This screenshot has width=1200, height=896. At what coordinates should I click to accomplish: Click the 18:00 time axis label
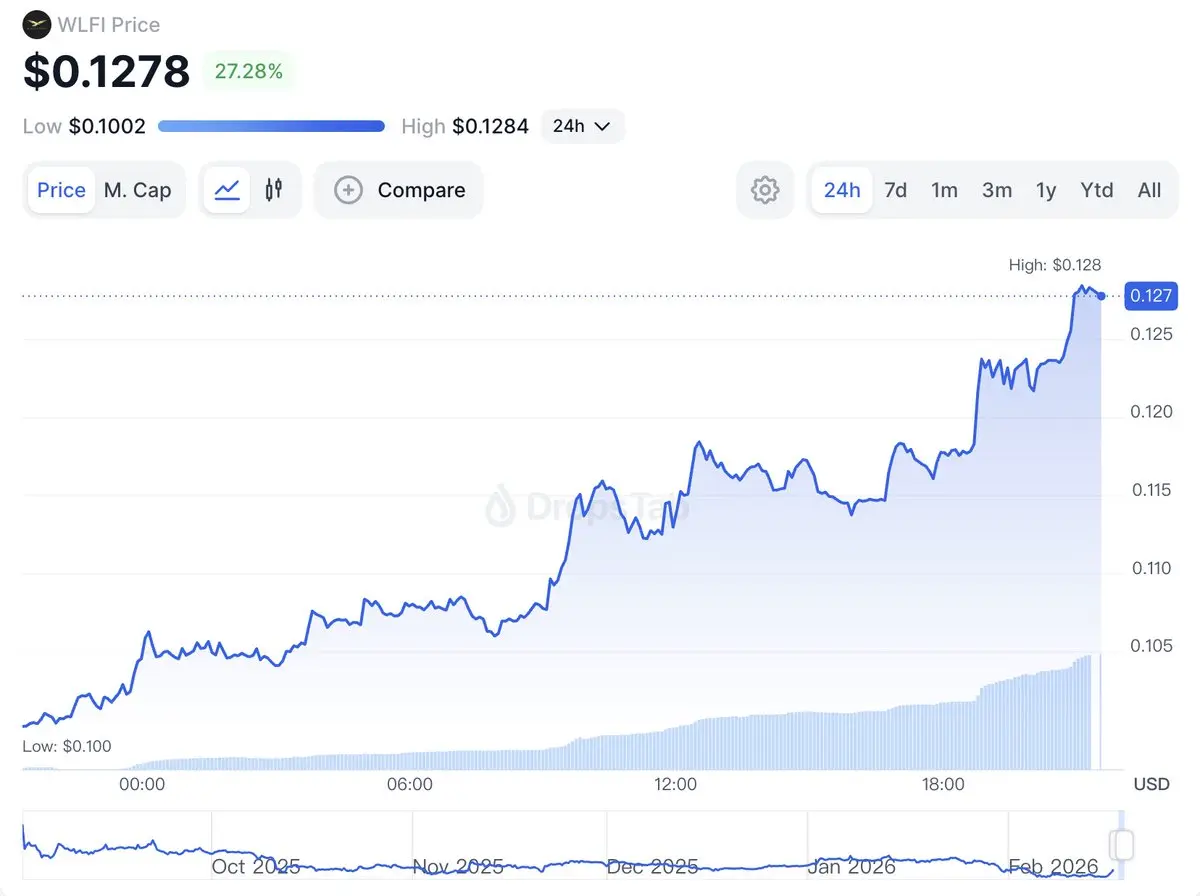click(942, 784)
